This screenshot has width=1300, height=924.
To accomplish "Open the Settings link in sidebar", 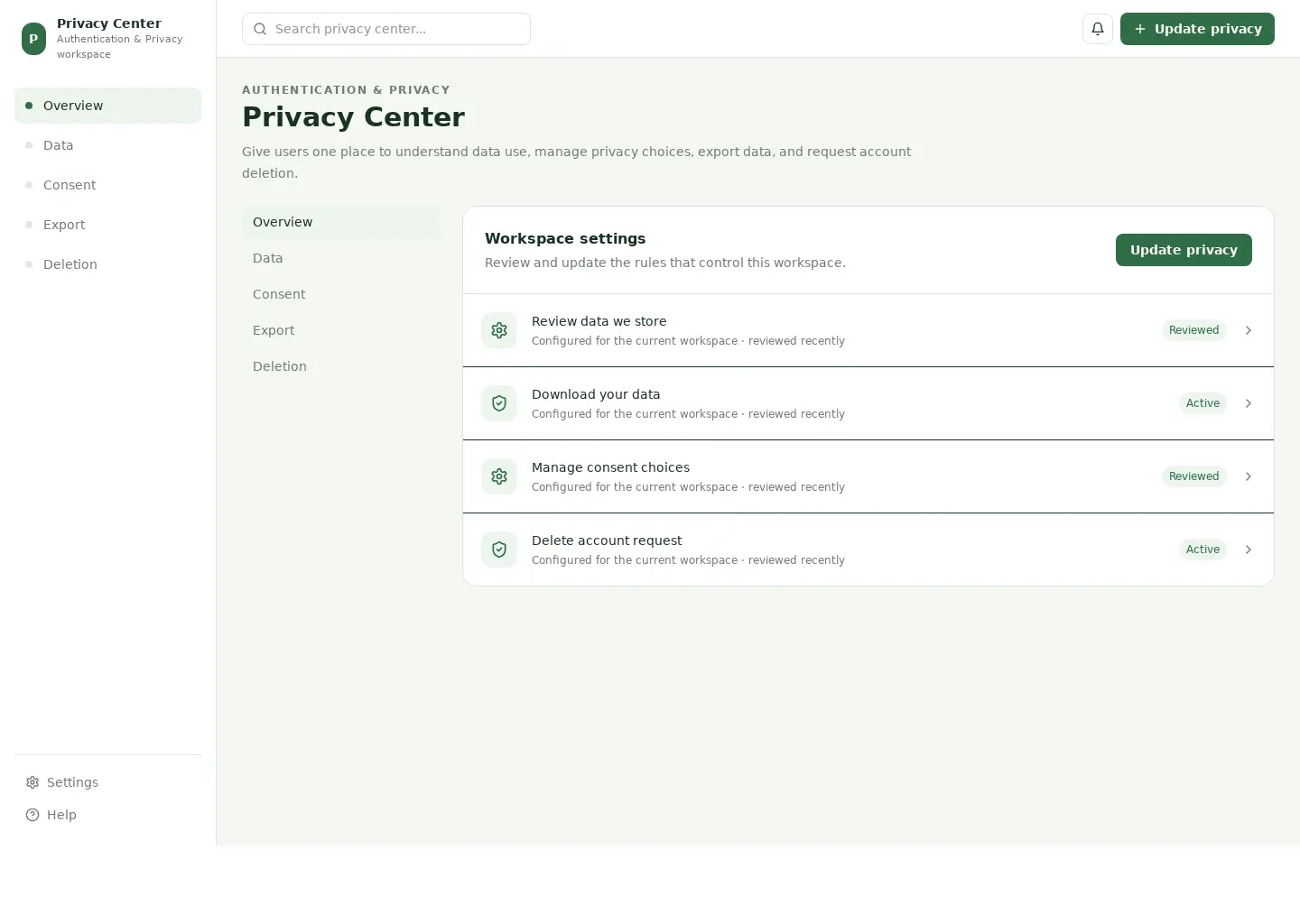I will point(107,782).
